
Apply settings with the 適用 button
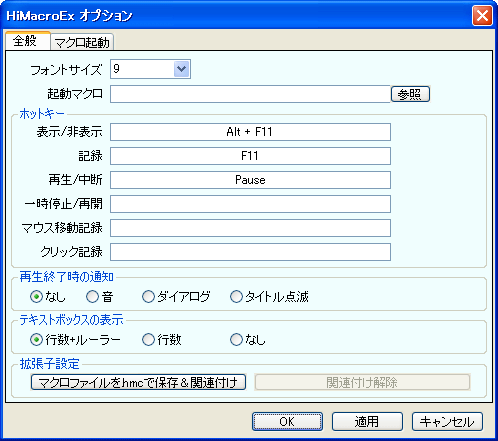pos(367,422)
